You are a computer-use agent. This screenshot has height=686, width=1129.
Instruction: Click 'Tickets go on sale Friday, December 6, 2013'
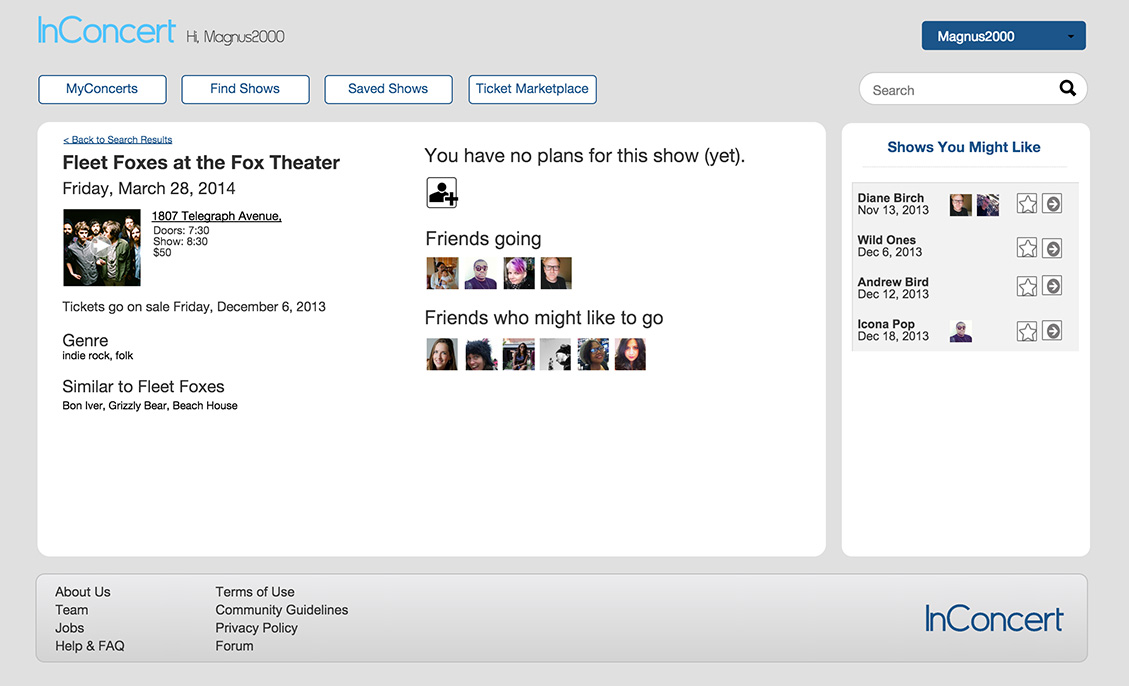coord(194,307)
